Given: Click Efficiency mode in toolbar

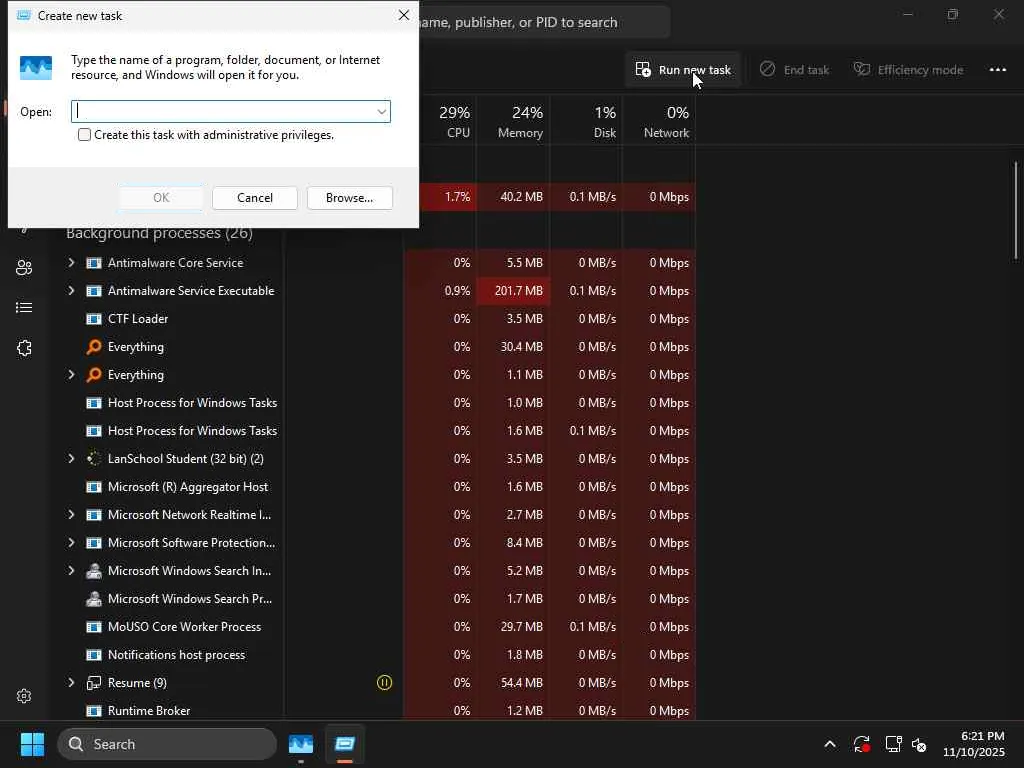Looking at the screenshot, I should [908, 70].
